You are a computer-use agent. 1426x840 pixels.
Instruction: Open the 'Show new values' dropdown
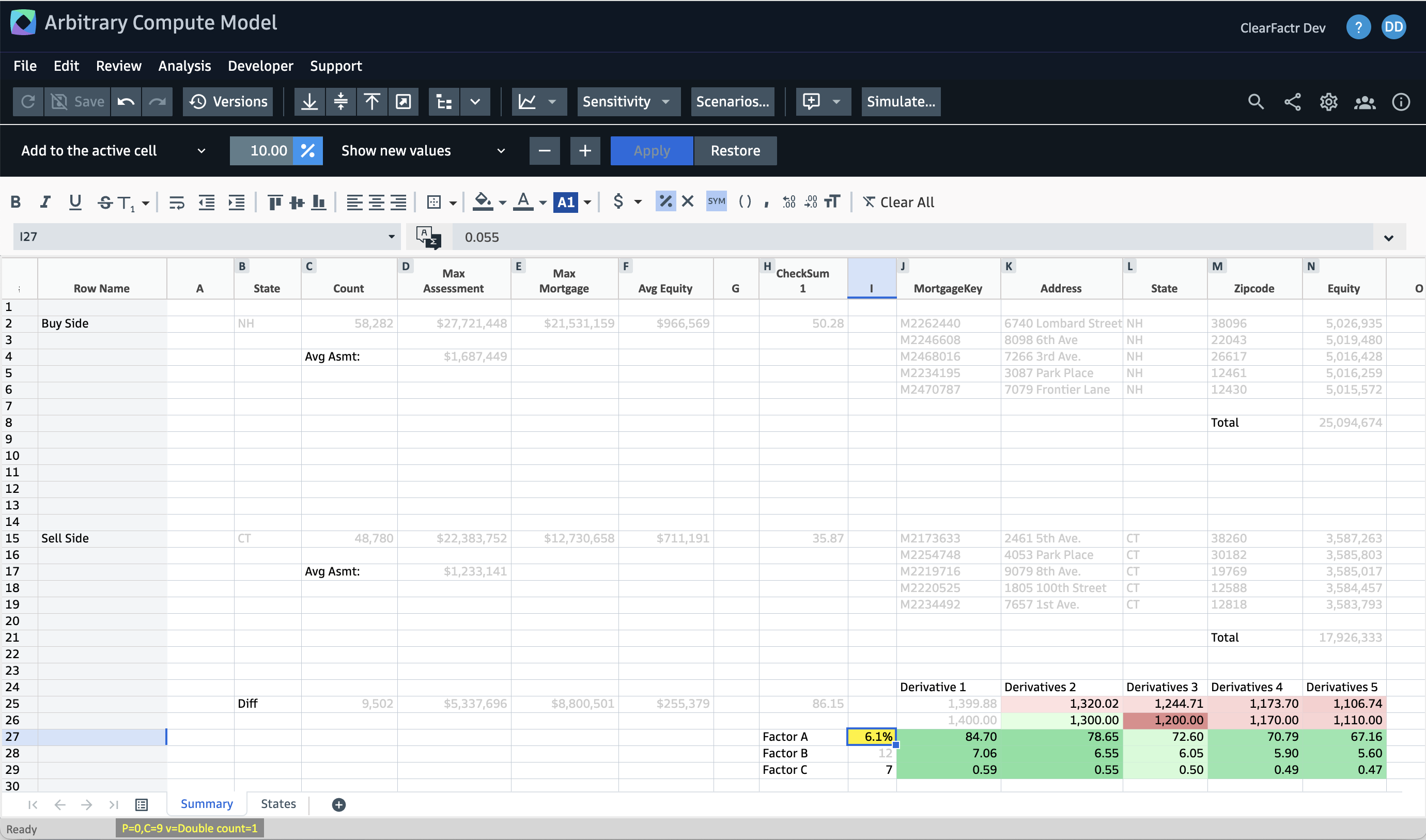pos(422,150)
